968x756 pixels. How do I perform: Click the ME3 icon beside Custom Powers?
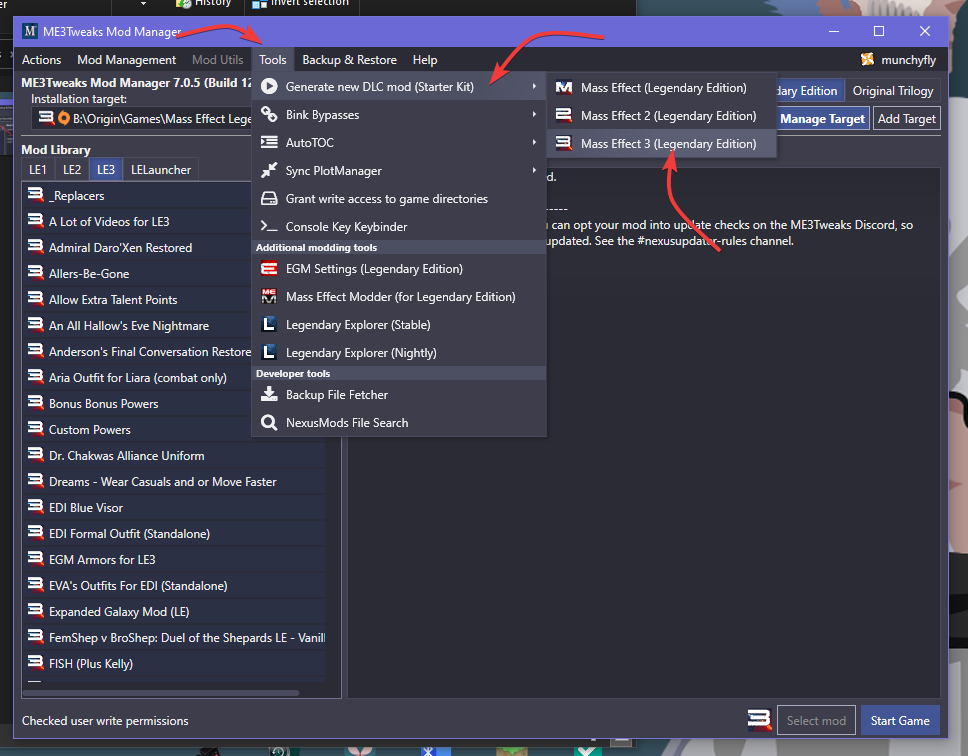(36, 428)
